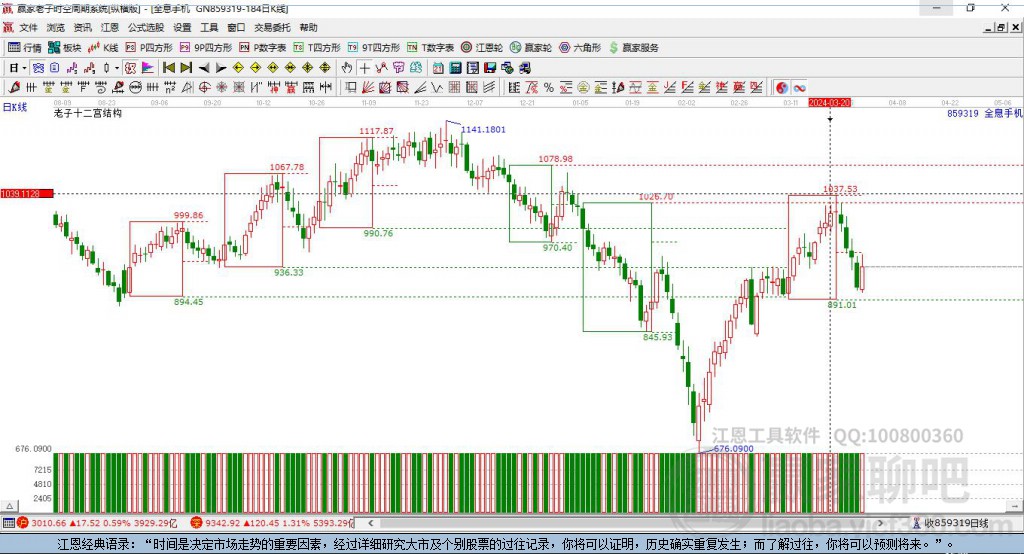Open the 板块 sector view

pyautogui.click(x=64, y=48)
